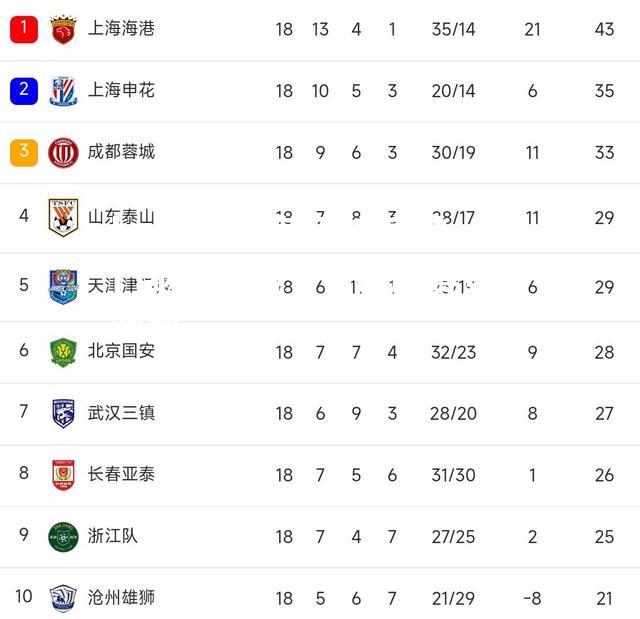
Task: Click the 上海申花 team logo
Action: pyautogui.click(x=63, y=91)
